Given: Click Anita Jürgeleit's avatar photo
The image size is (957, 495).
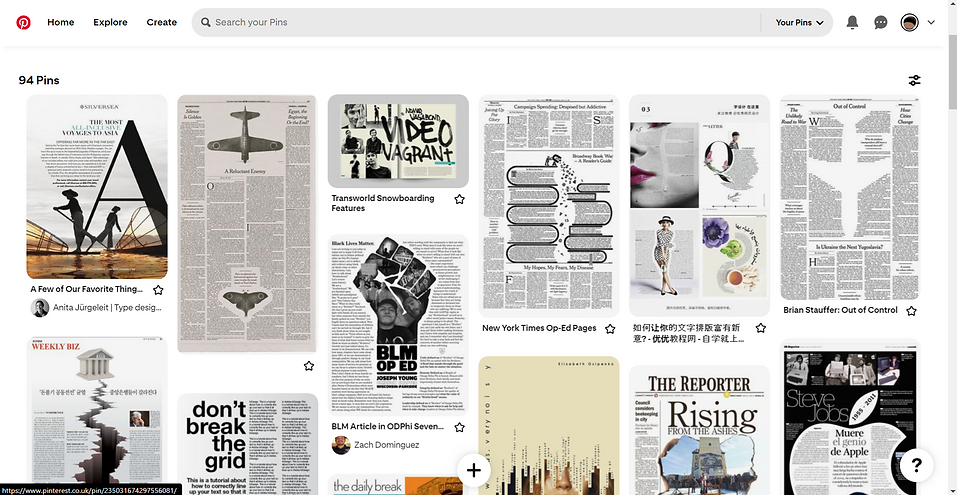Looking at the screenshot, I should pyautogui.click(x=40, y=308).
